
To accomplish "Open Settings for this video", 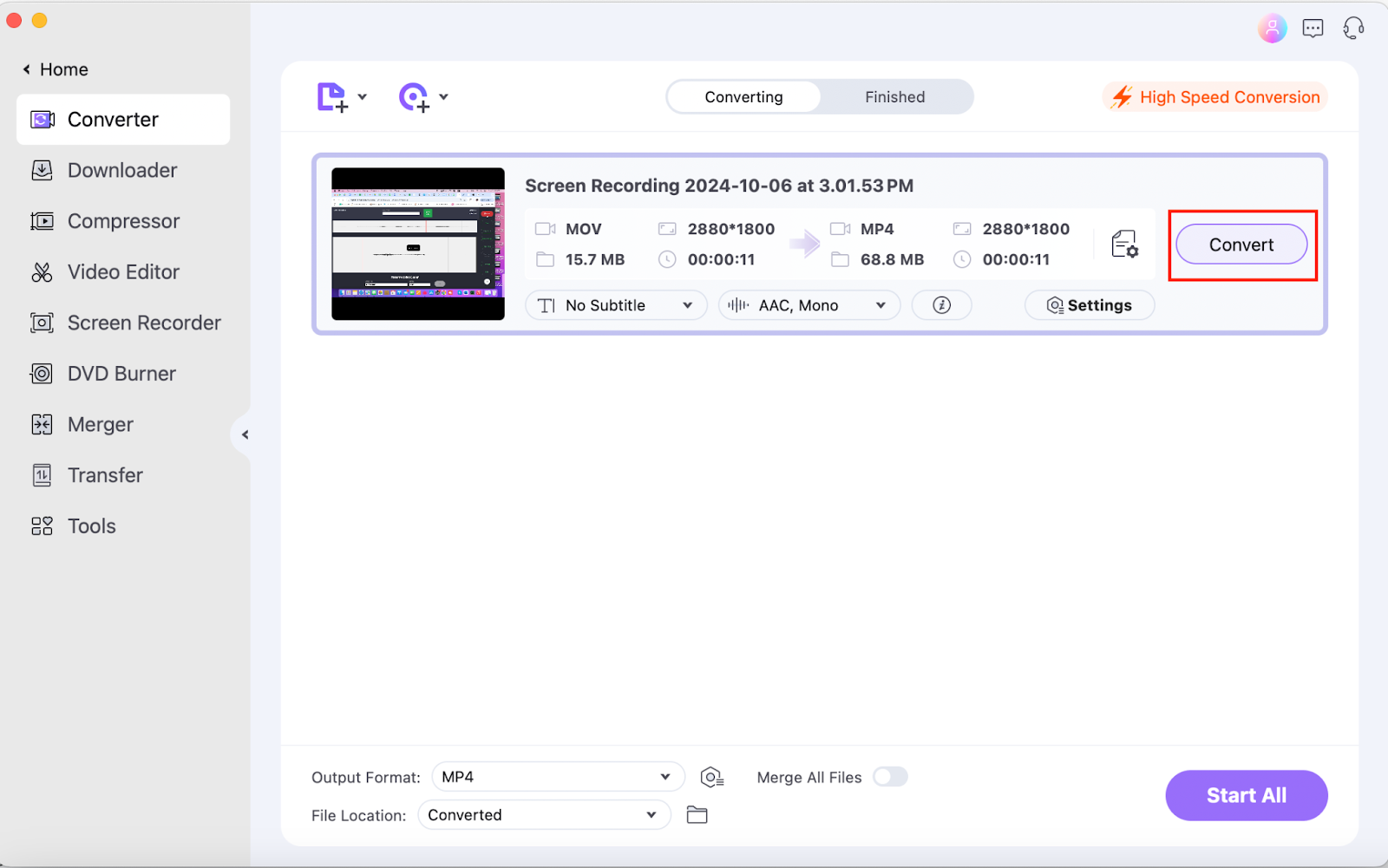I will [1090, 305].
